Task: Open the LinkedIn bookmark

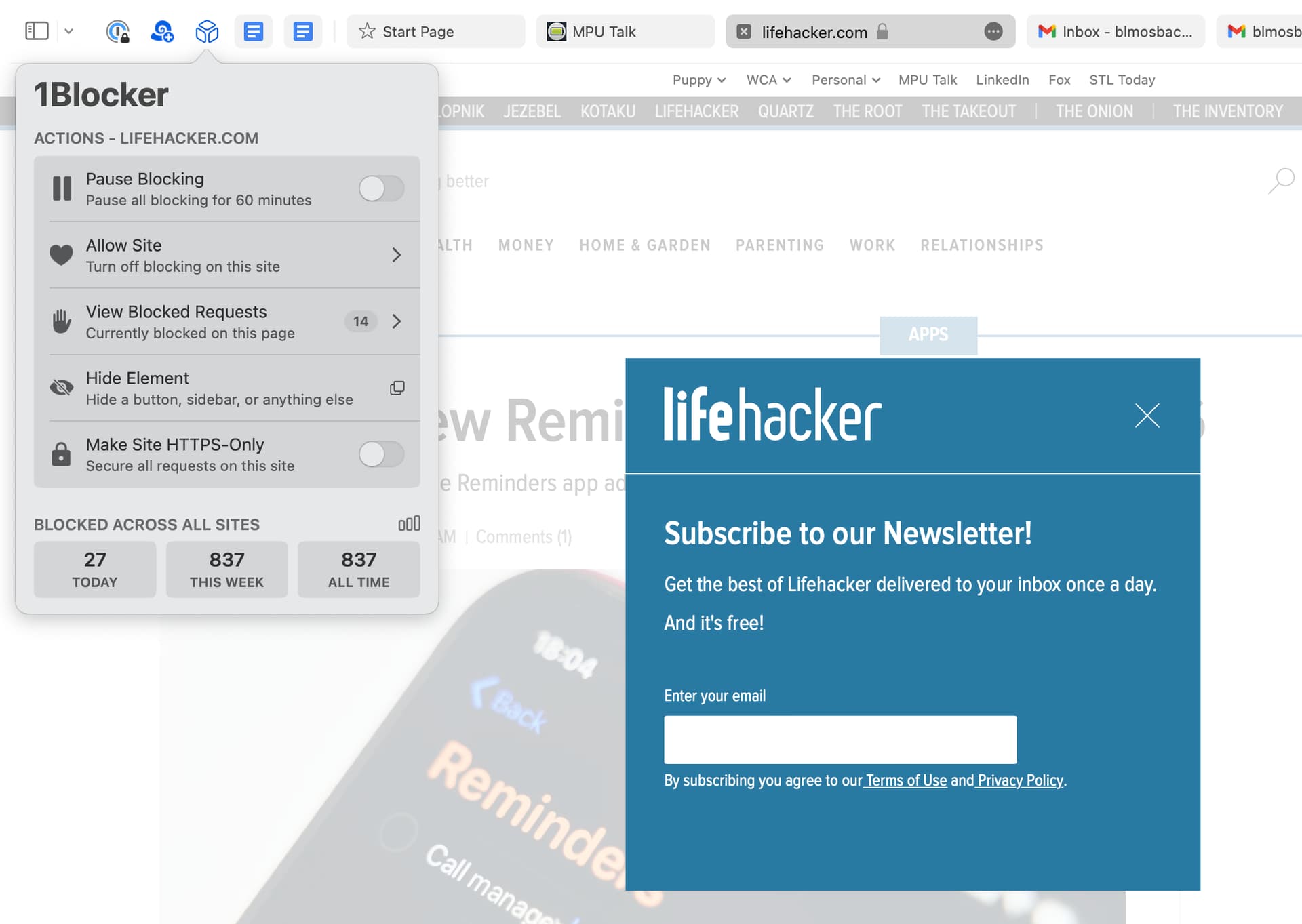Action: [1002, 80]
